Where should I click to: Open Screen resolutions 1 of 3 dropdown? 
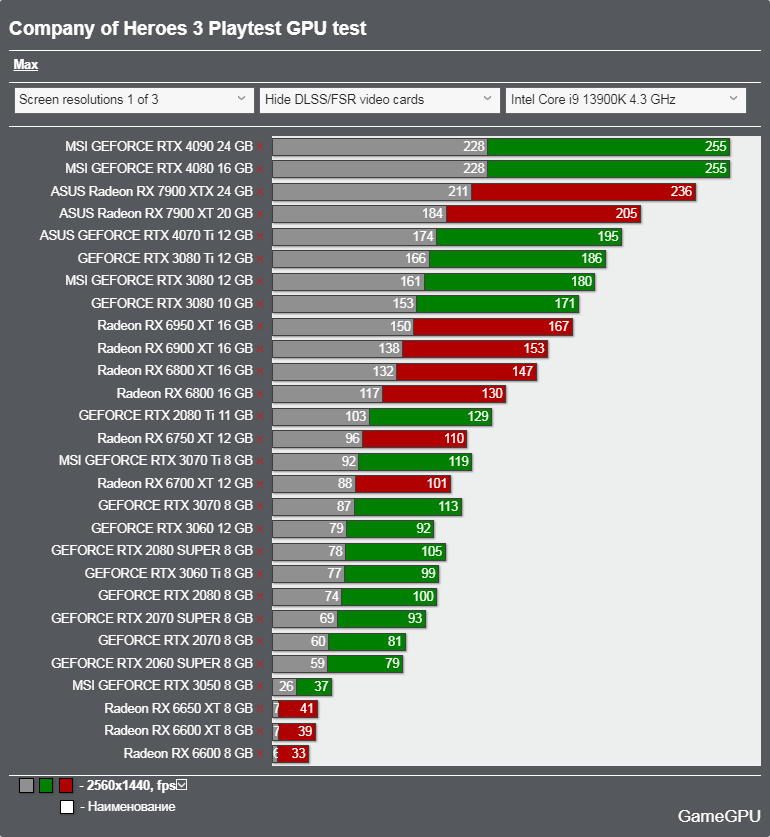134,100
